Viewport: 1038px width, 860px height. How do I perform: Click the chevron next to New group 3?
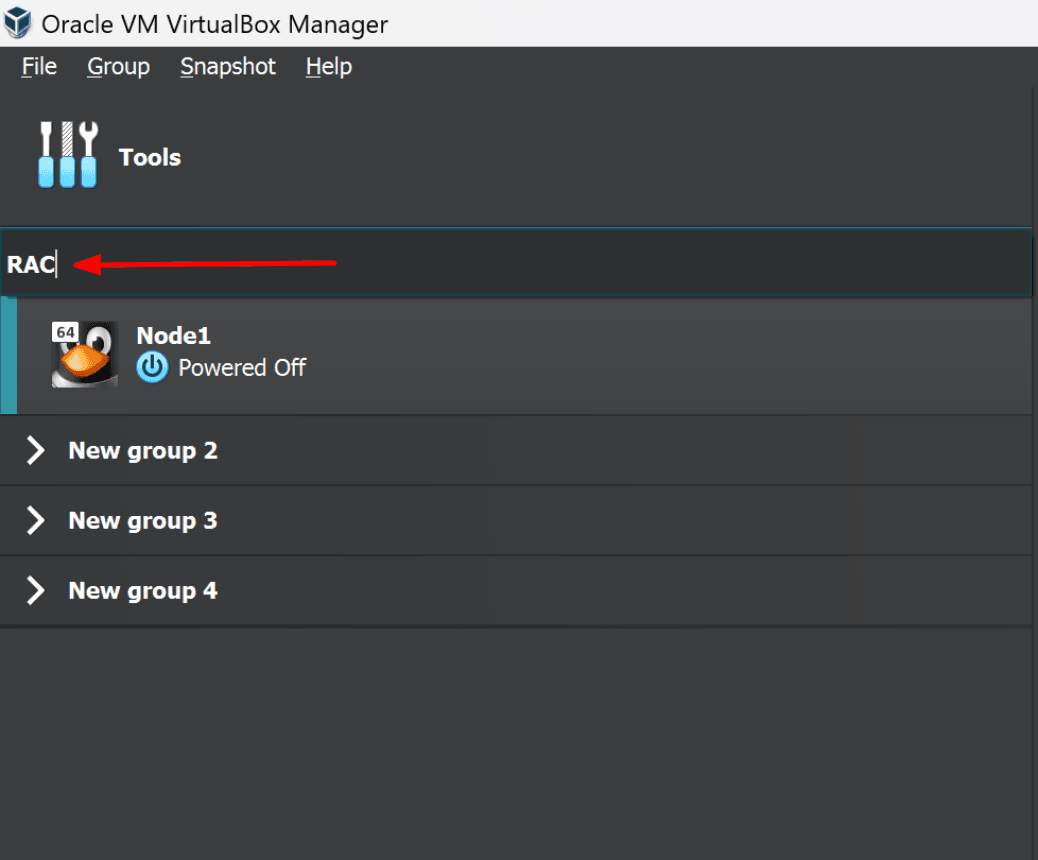[34, 520]
